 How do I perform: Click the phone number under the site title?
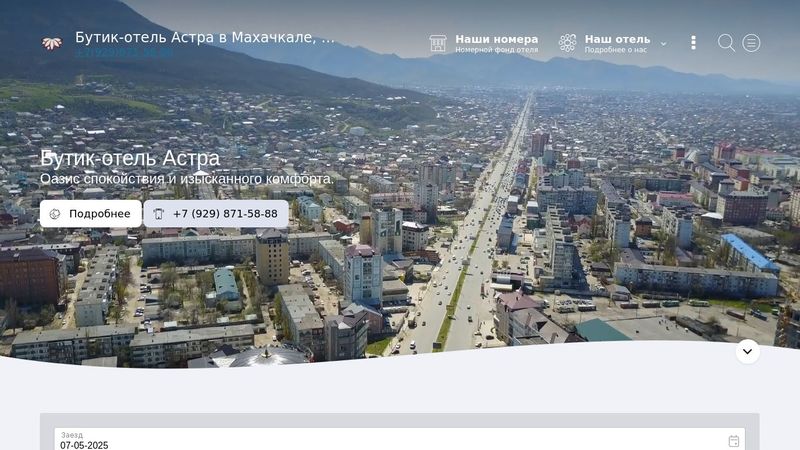pyautogui.click(x=124, y=53)
